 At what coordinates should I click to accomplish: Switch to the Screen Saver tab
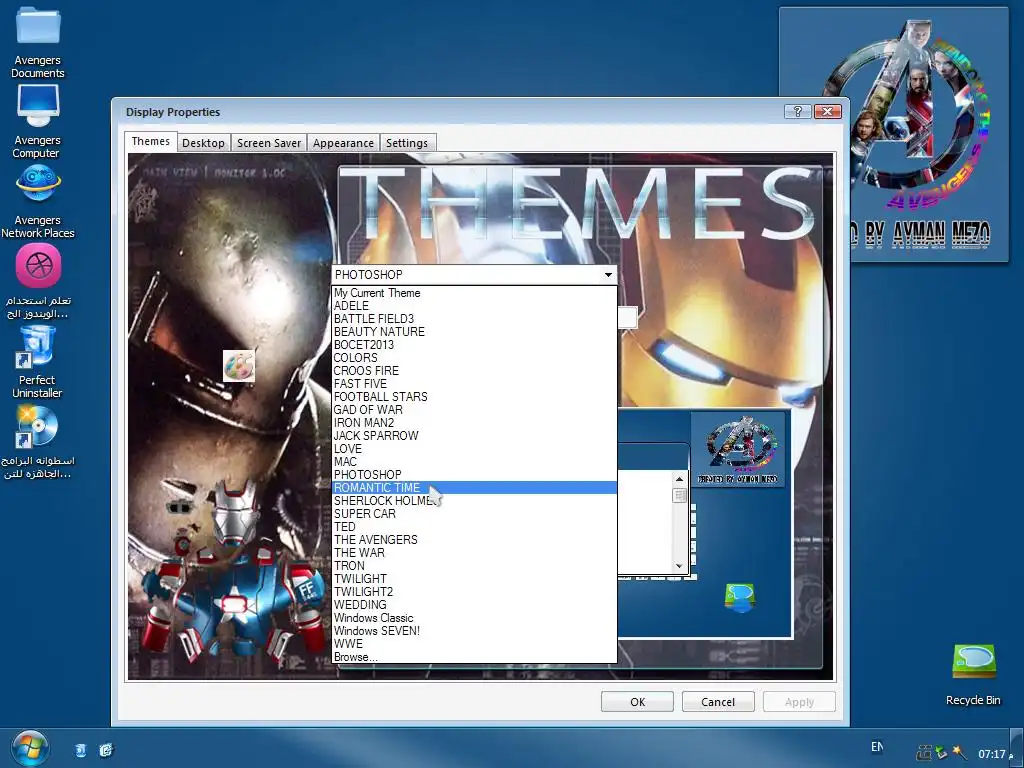tap(269, 143)
